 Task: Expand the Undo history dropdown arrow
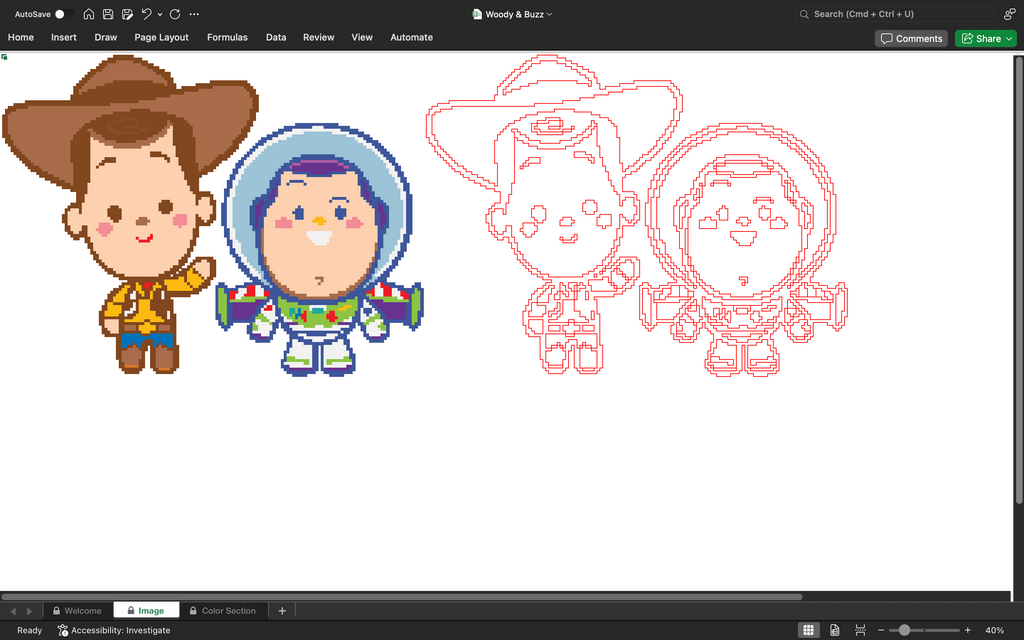pos(160,14)
